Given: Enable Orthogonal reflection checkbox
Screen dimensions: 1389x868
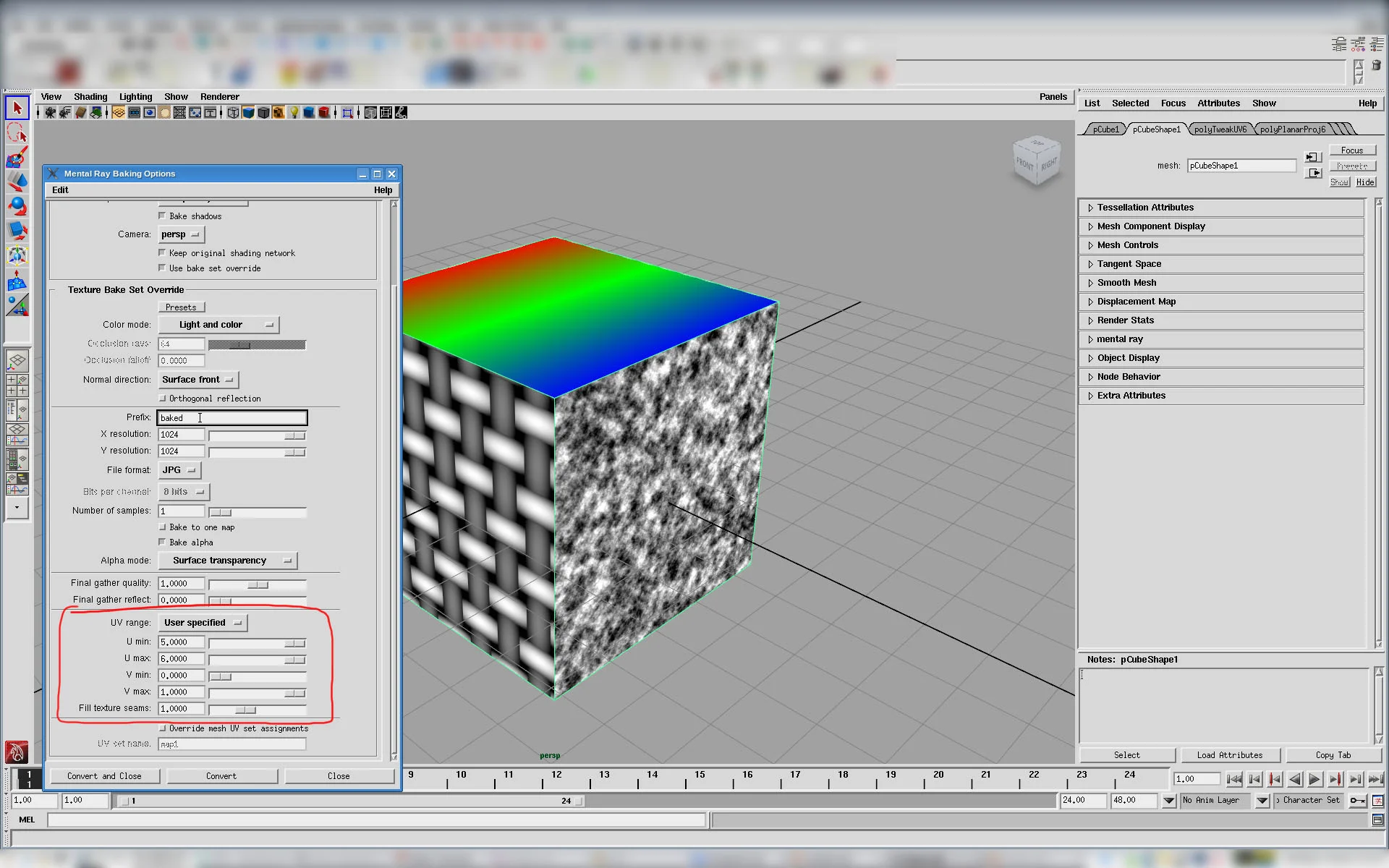Looking at the screenshot, I should coord(162,398).
